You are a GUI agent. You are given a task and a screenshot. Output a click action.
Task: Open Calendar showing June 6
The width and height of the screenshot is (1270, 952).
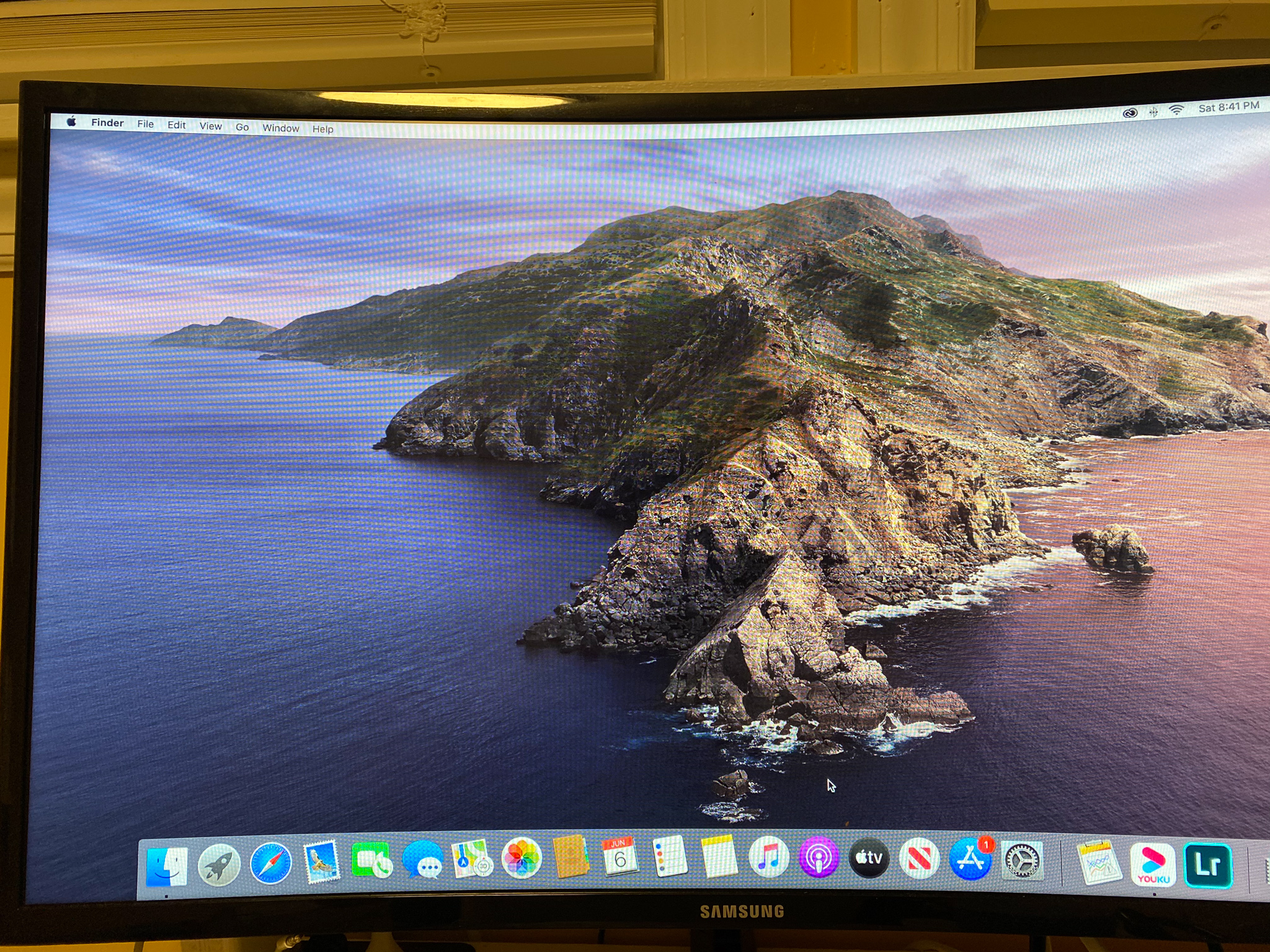pos(619,857)
